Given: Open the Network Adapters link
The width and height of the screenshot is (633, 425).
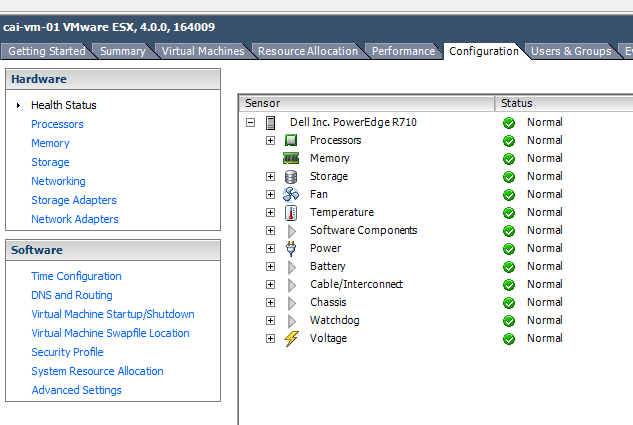Looking at the screenshot, I should 75,219.
